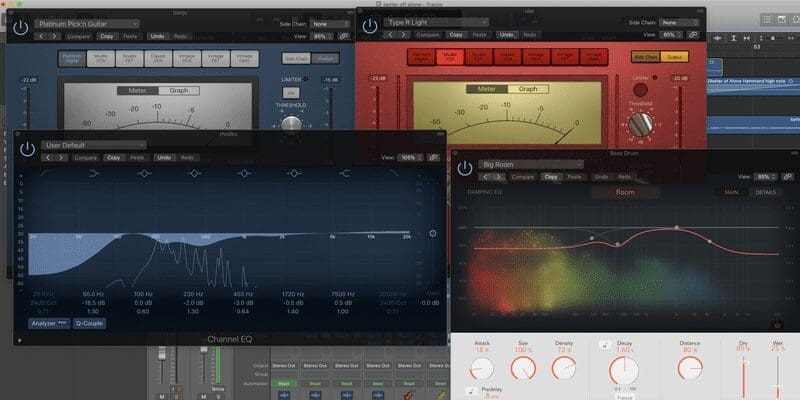Image resolution: width=800 pixels, height=400 pixels.
Task: Click Undo in the uke compressor header
Action: tap(506, 35)
